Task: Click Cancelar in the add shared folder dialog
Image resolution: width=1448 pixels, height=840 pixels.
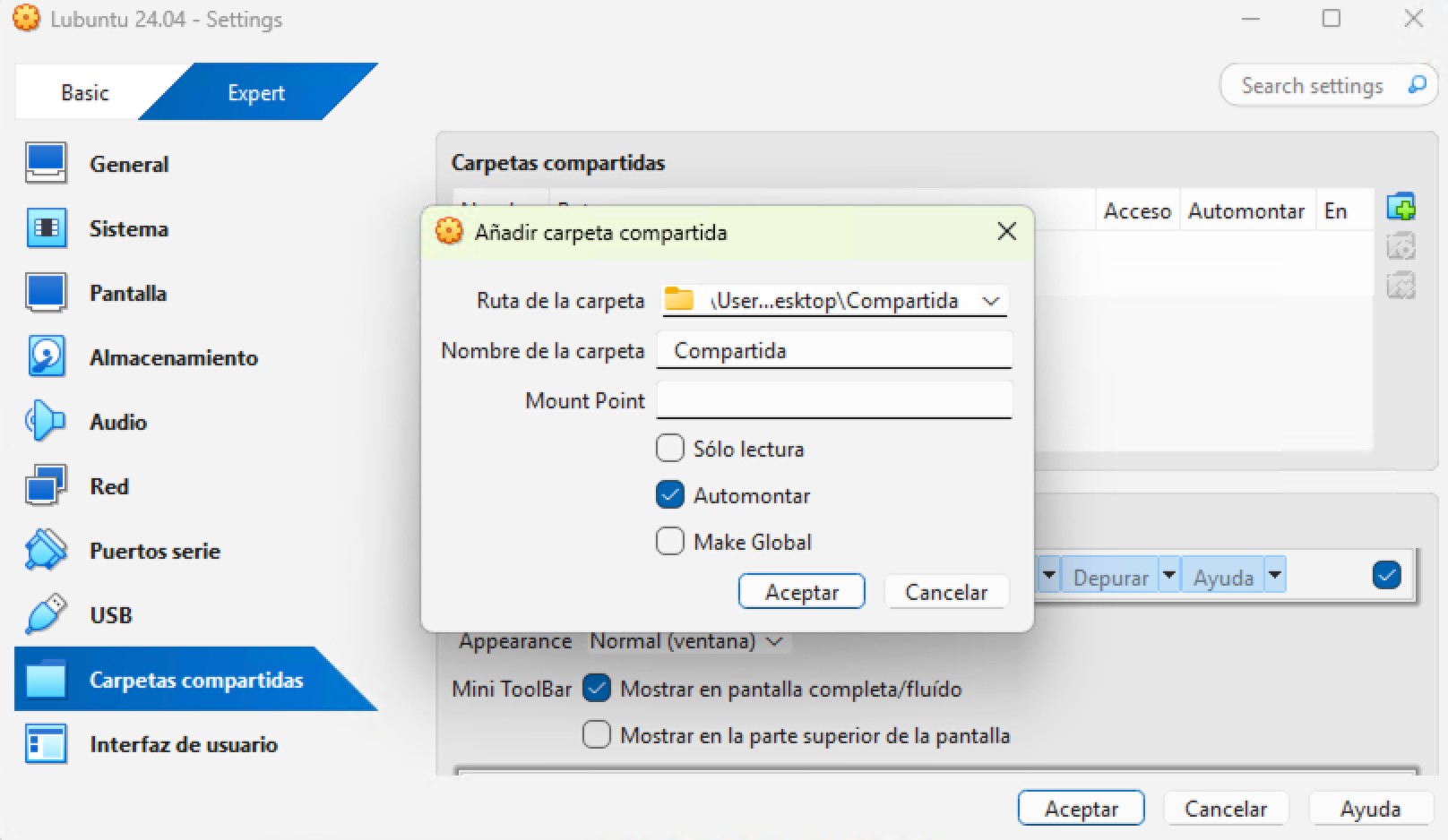Action: click(x=946, y=592)
